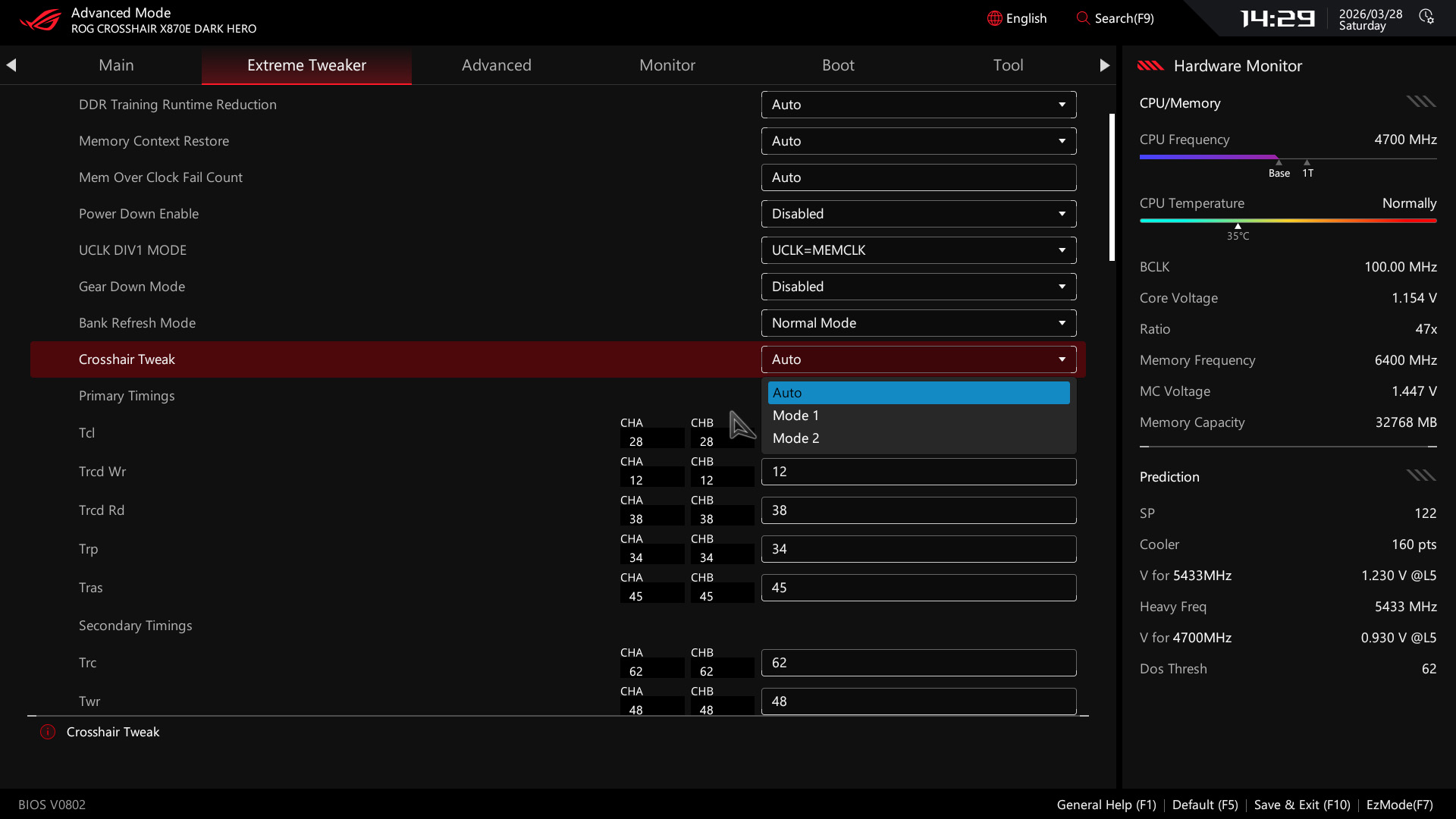This screenshot has width=1456, height=819.
Task: Click EzMode(F7) button
Action: click(1399, 805)
